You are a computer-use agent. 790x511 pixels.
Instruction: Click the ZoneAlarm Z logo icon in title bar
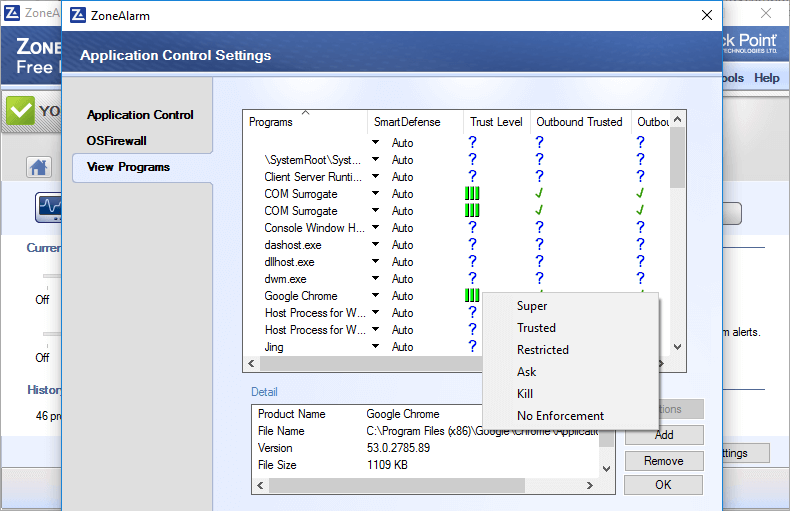coord(78,15)
